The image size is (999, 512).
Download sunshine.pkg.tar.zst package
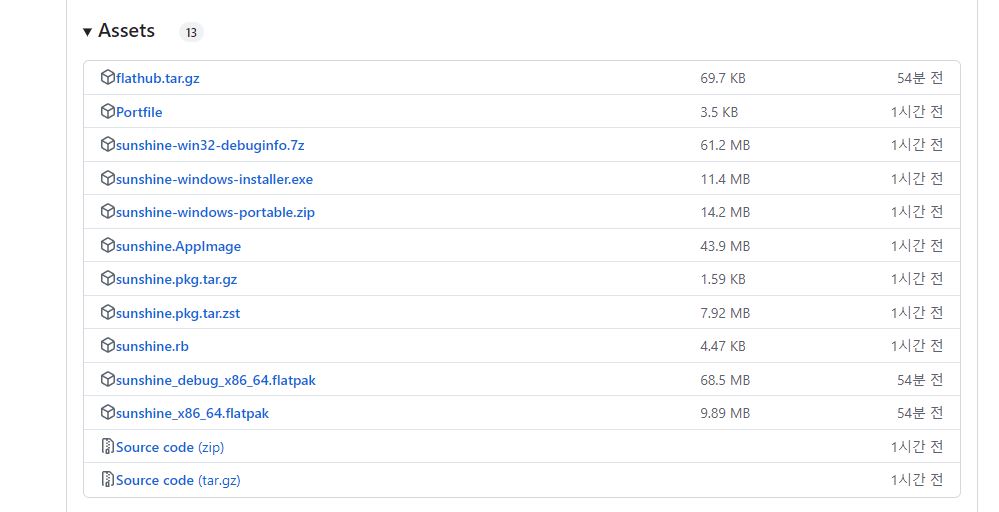(178, 313)
